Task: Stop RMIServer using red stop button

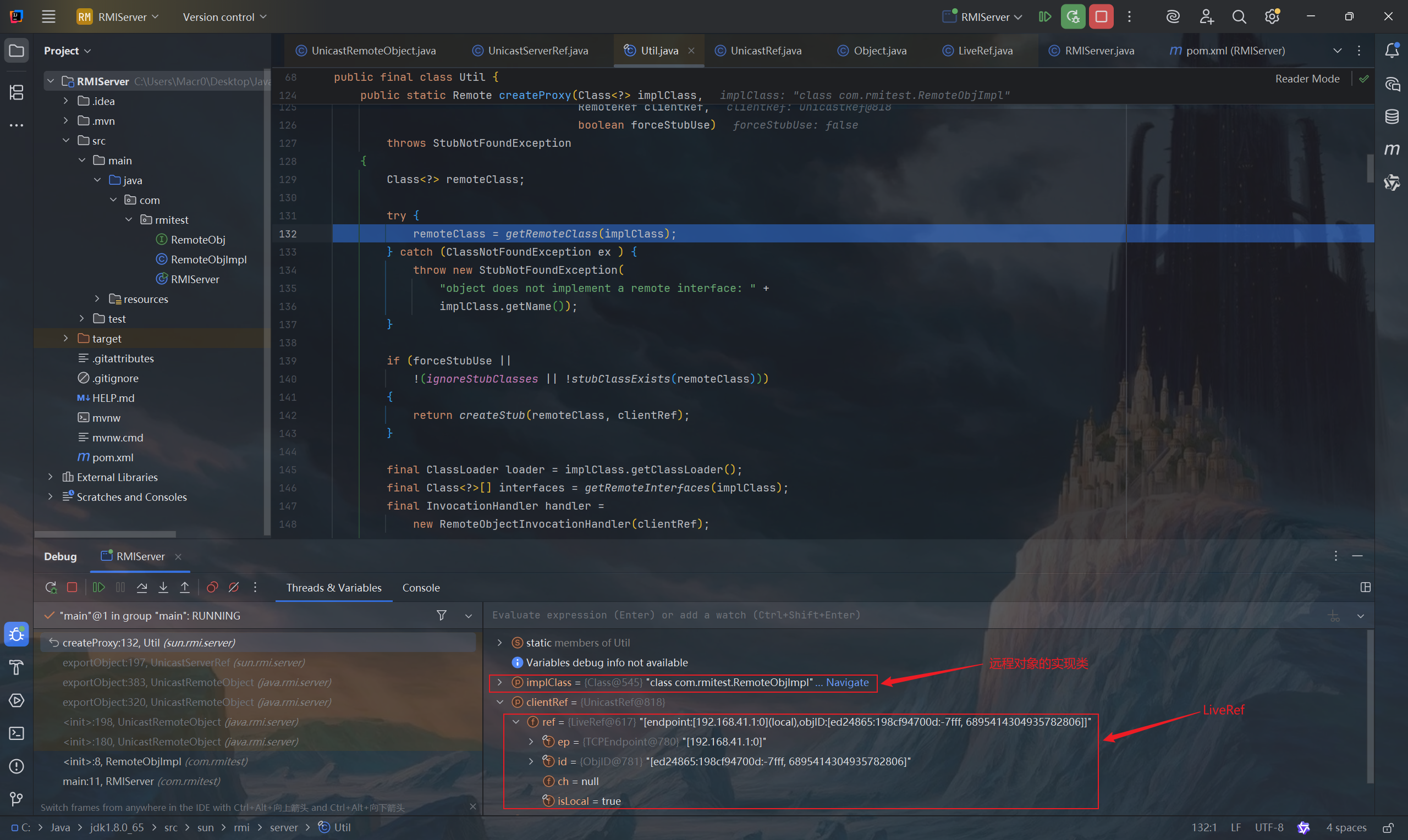Action: (x=1101, y=16)
